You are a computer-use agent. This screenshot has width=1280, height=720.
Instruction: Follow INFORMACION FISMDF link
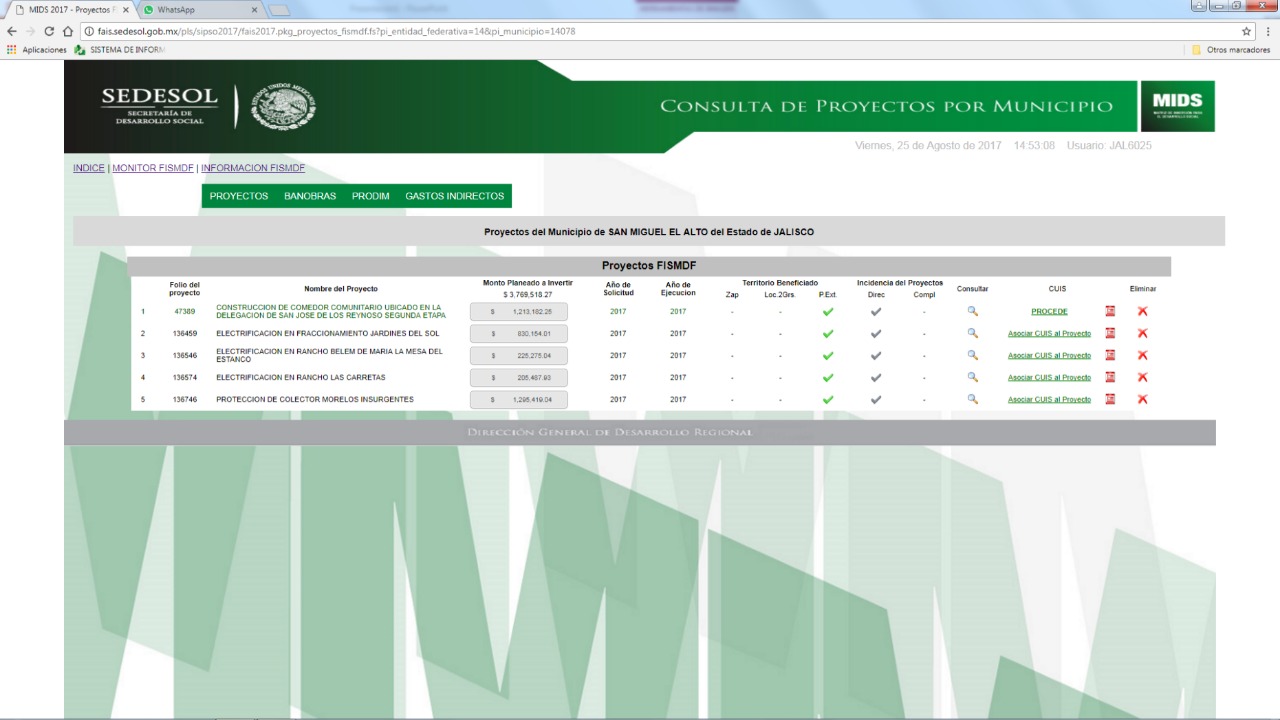coord(253,168)
